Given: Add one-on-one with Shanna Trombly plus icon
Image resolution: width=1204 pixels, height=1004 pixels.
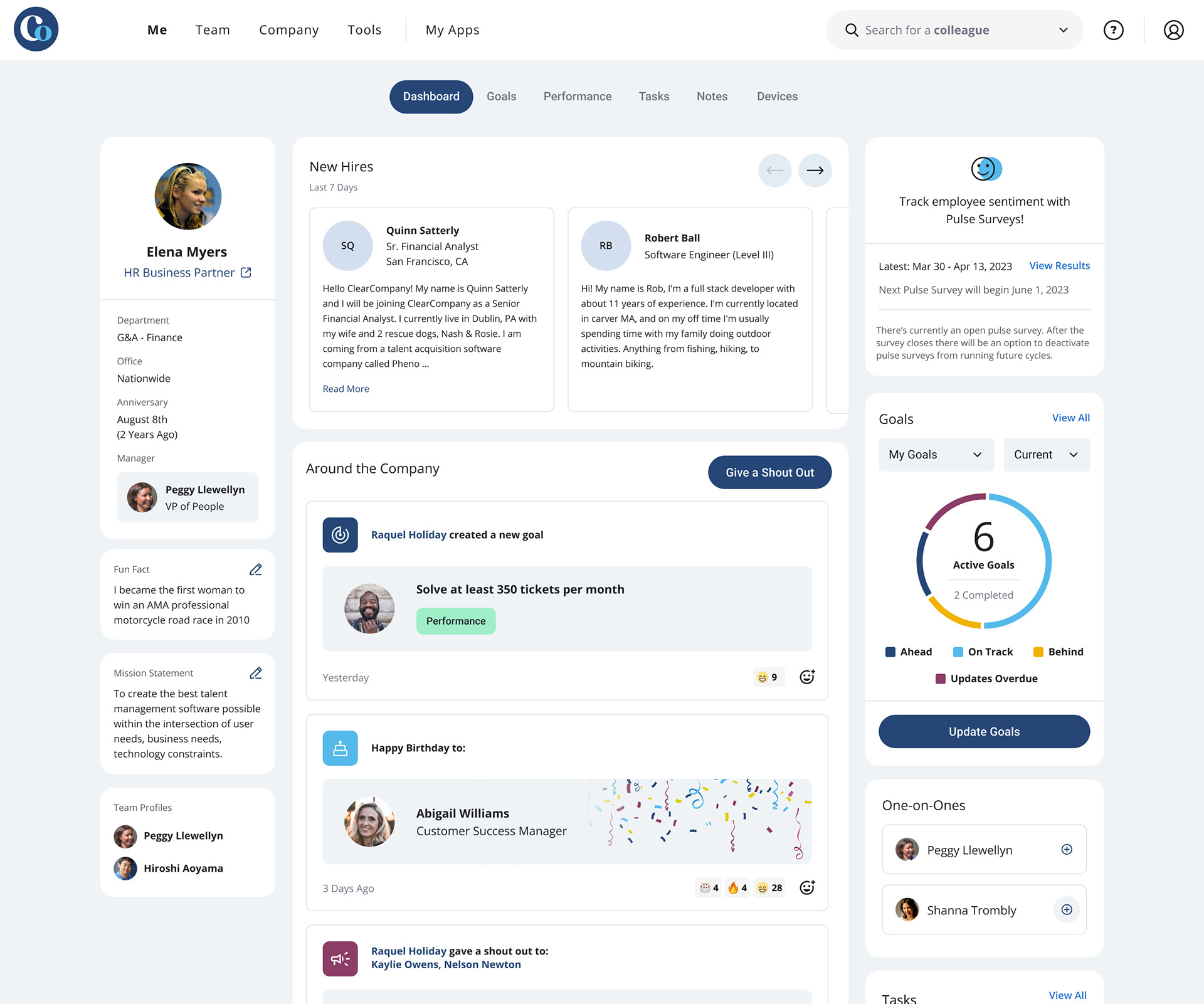Looking at the screenshot, I should [1067, 910].
